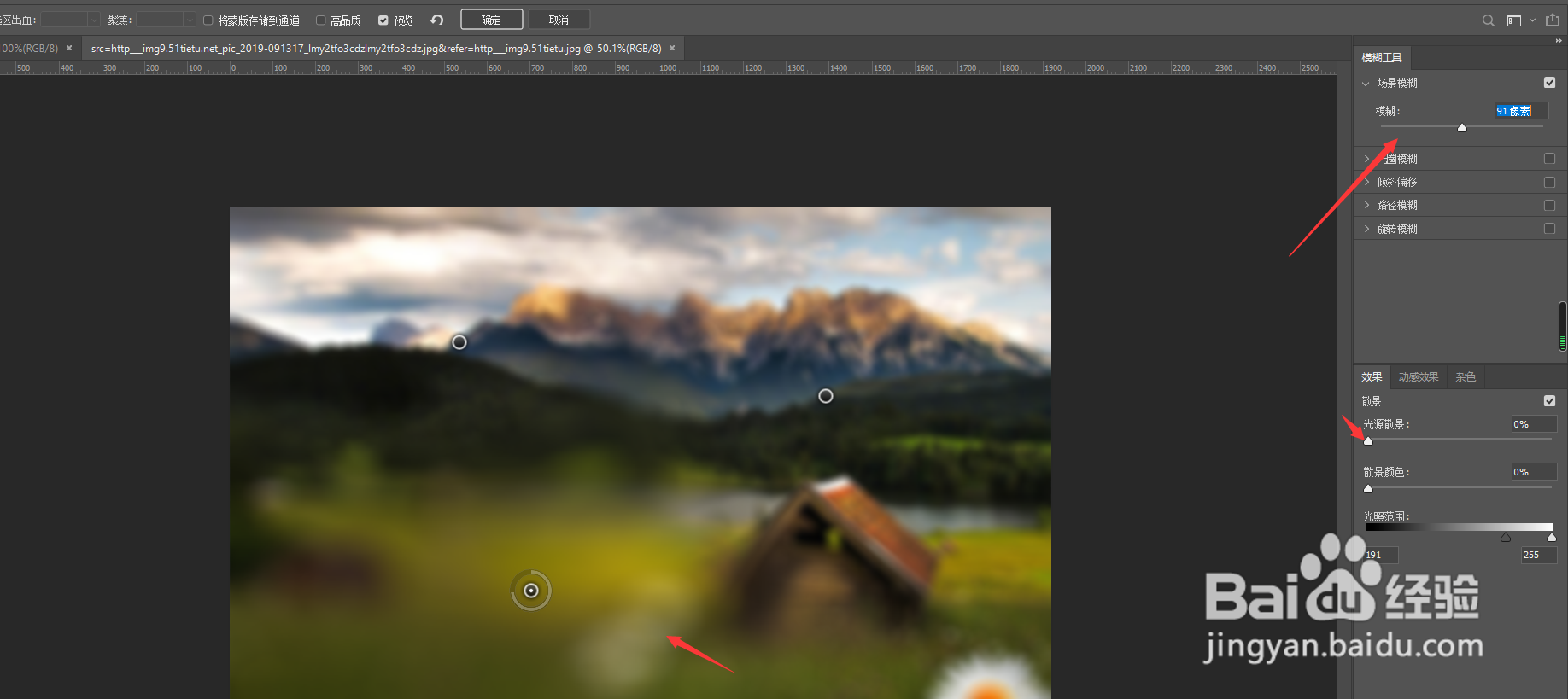Click the 光照范围 gradient bar

(x=1460, y=527)
